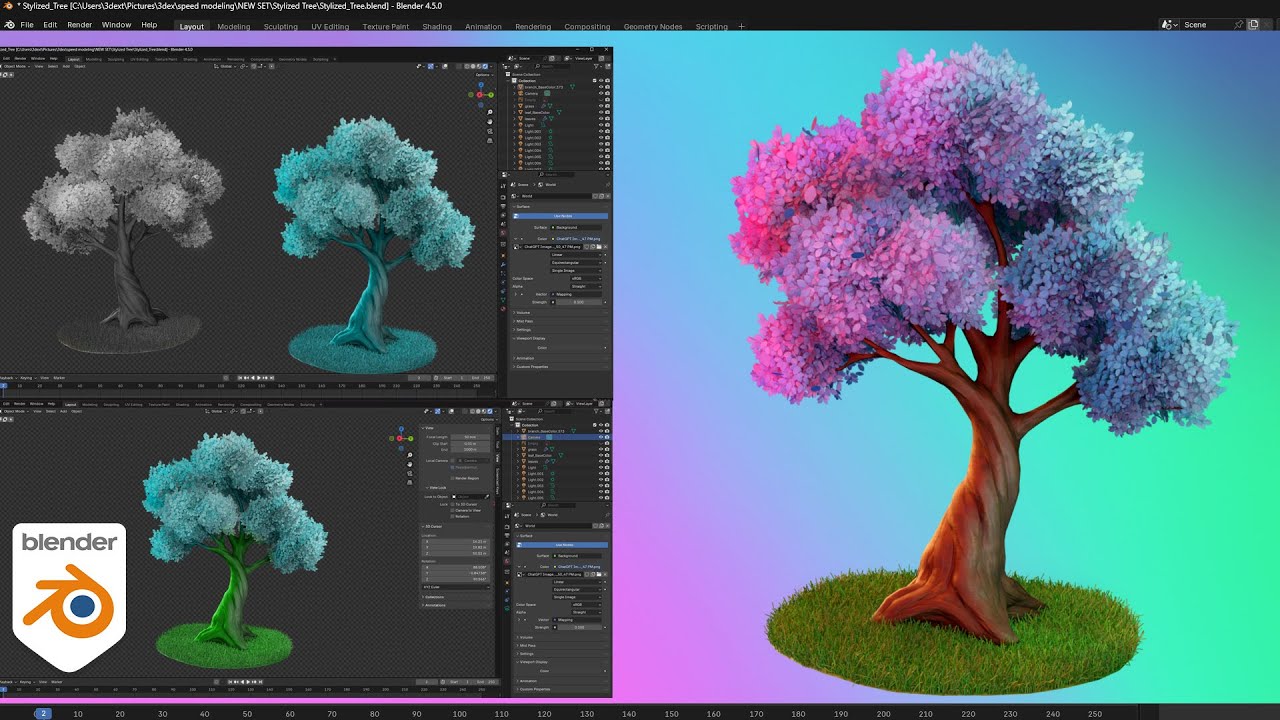
Task: Click the add workspace plus icon after Scripting
Action: coord(741,26)
